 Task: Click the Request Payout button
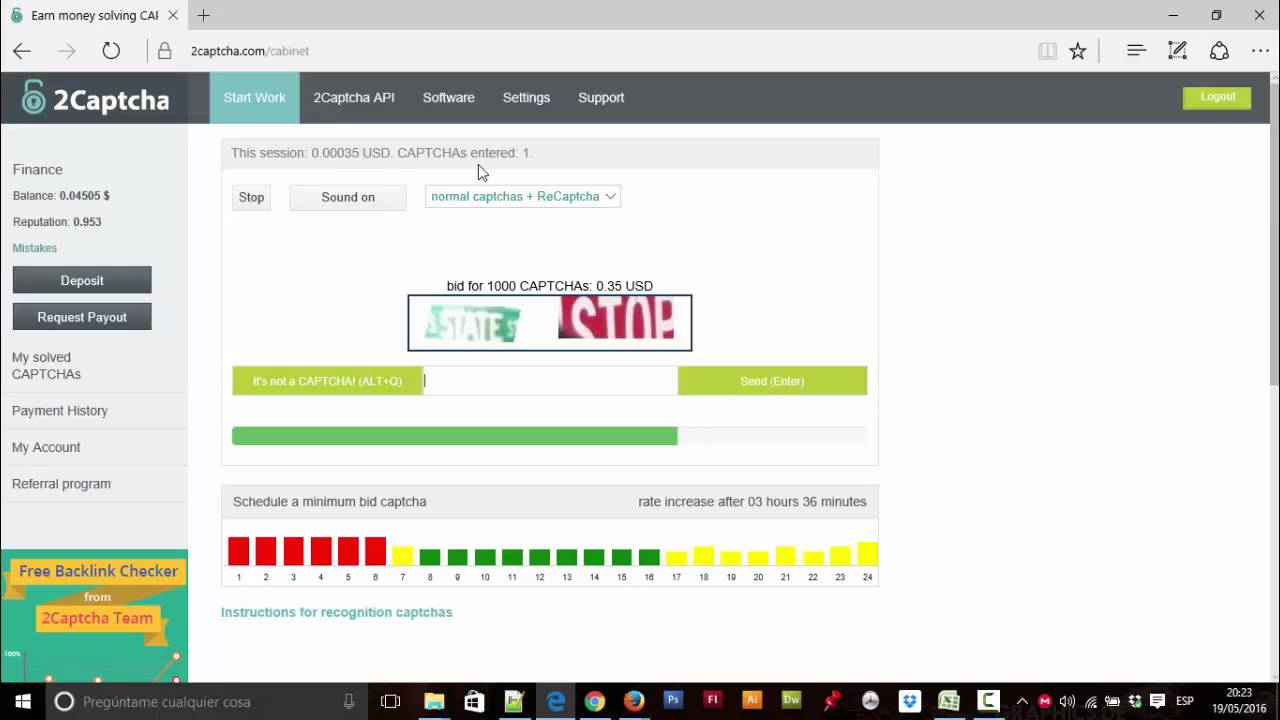pyautogui.click(x=82, y=317)
